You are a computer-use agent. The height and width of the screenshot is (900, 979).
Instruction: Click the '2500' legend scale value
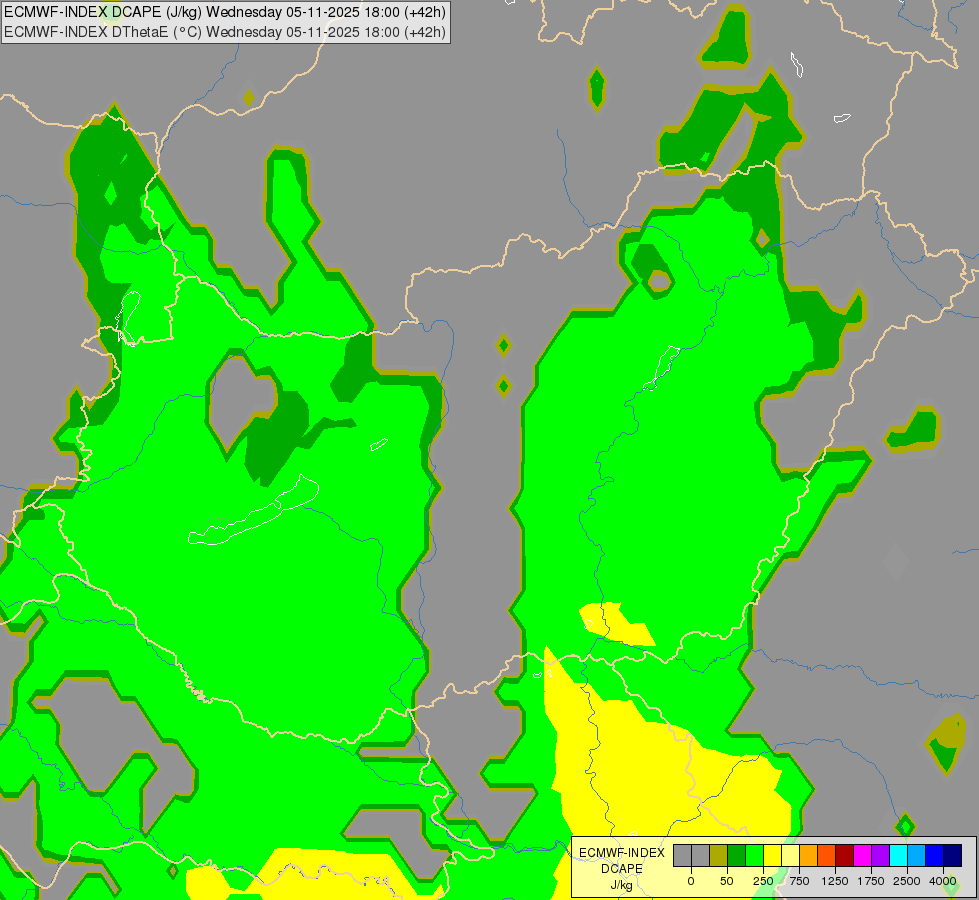pyautogui.click(x=907, y=881)
